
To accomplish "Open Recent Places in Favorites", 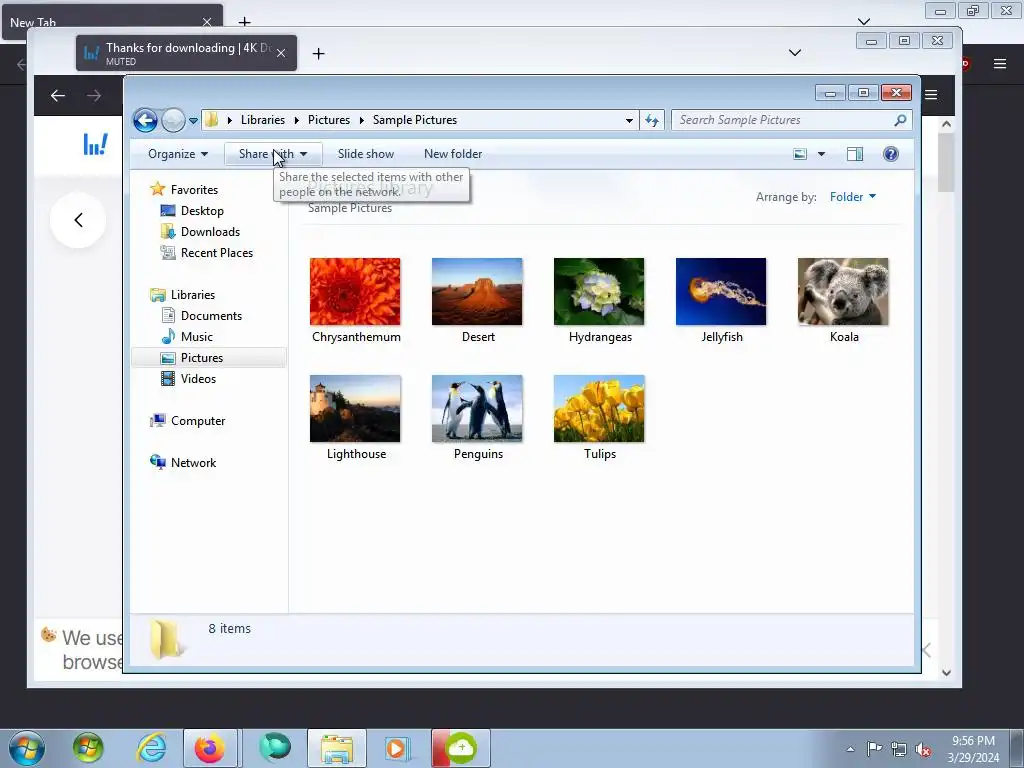I will tap(216, 253).
